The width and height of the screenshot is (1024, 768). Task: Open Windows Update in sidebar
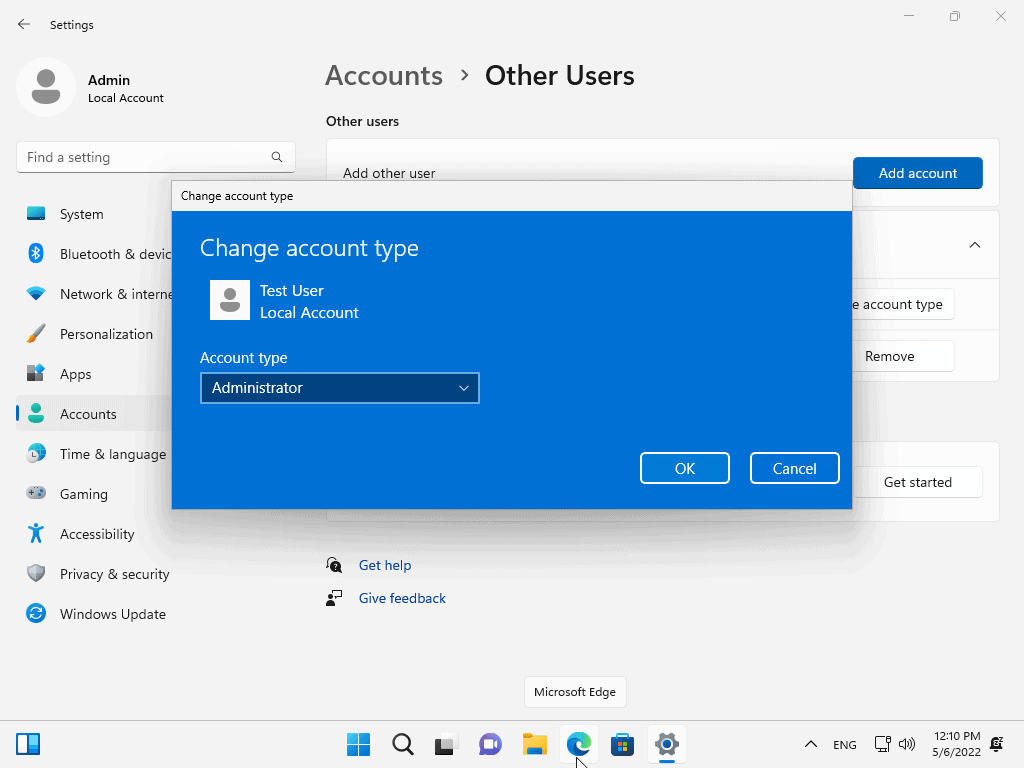coord(112,614)
